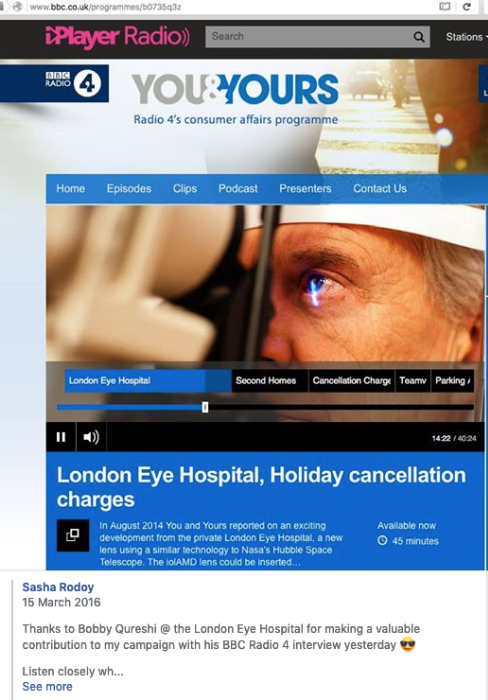Click in the Search input field
Viewport: 488px width, 700px height.
[x=308, y=37]
